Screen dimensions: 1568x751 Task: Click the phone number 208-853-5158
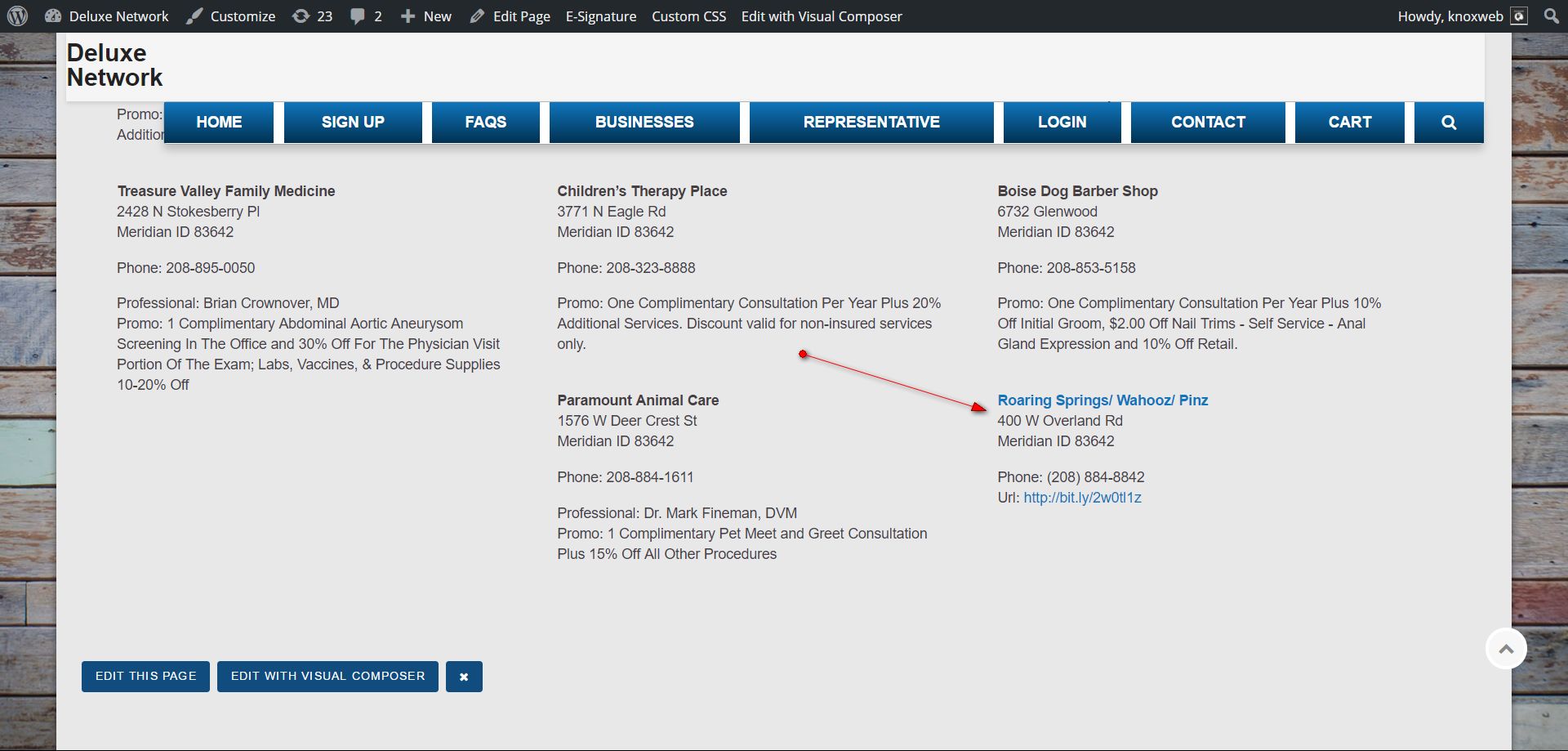(1091, 268)
